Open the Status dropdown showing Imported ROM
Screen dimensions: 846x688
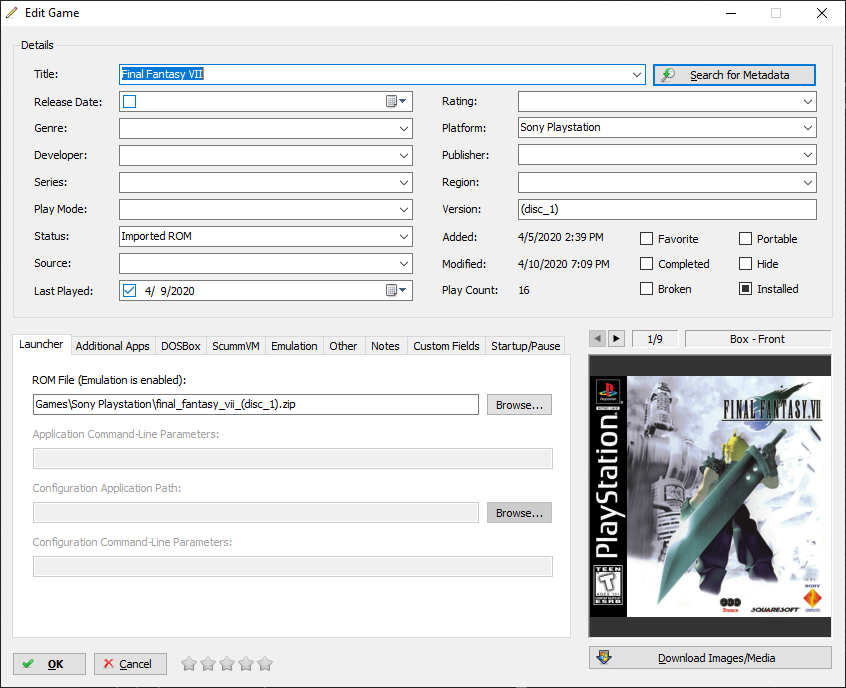(x=404, y=236)
